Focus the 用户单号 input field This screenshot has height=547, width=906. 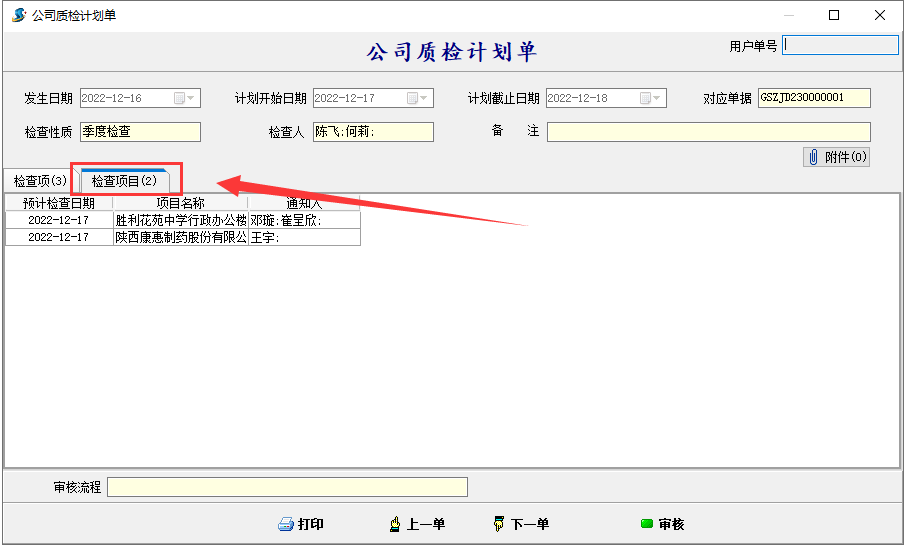(x=841, y=45)
